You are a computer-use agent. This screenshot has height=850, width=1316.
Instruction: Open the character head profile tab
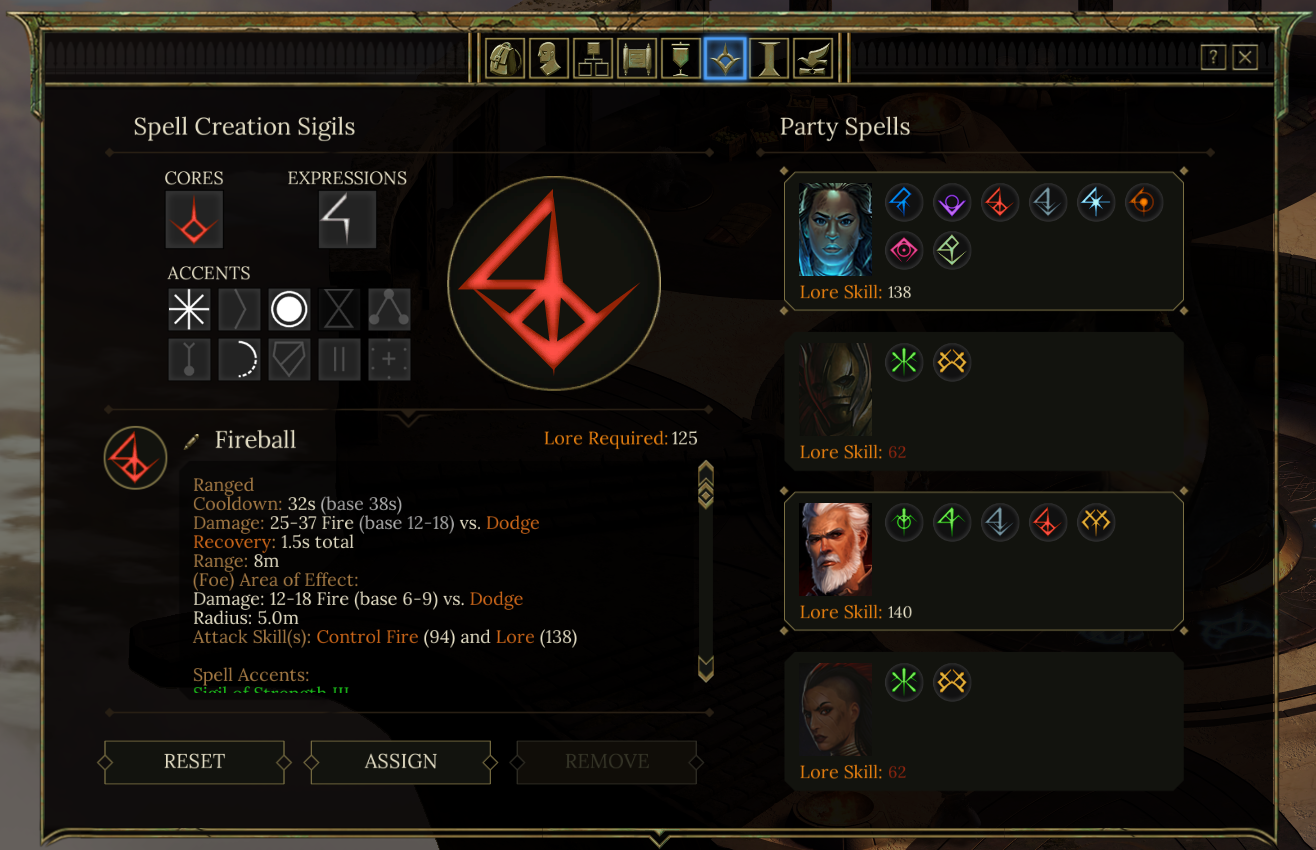549,59
